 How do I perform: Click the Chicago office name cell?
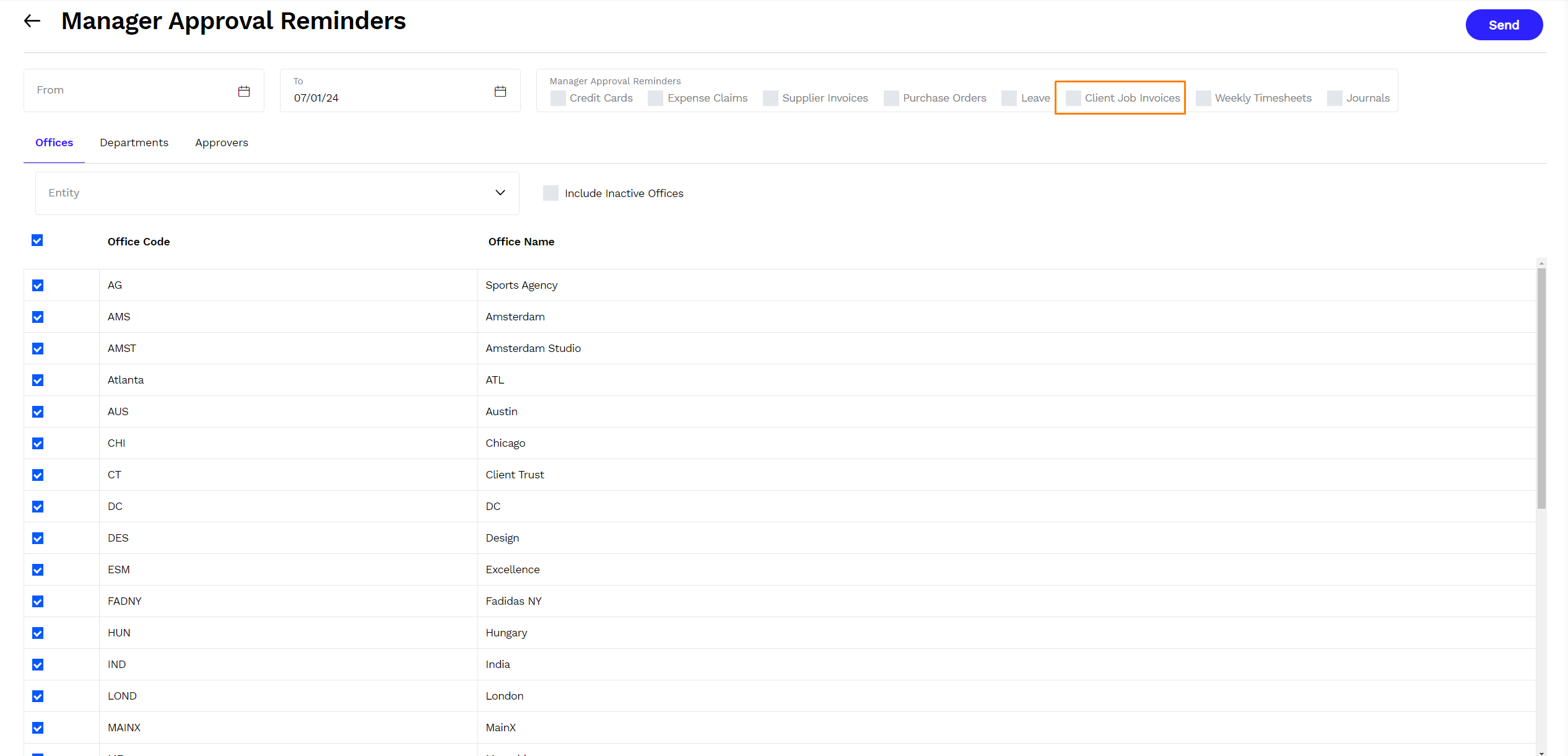click(1006, 443)
